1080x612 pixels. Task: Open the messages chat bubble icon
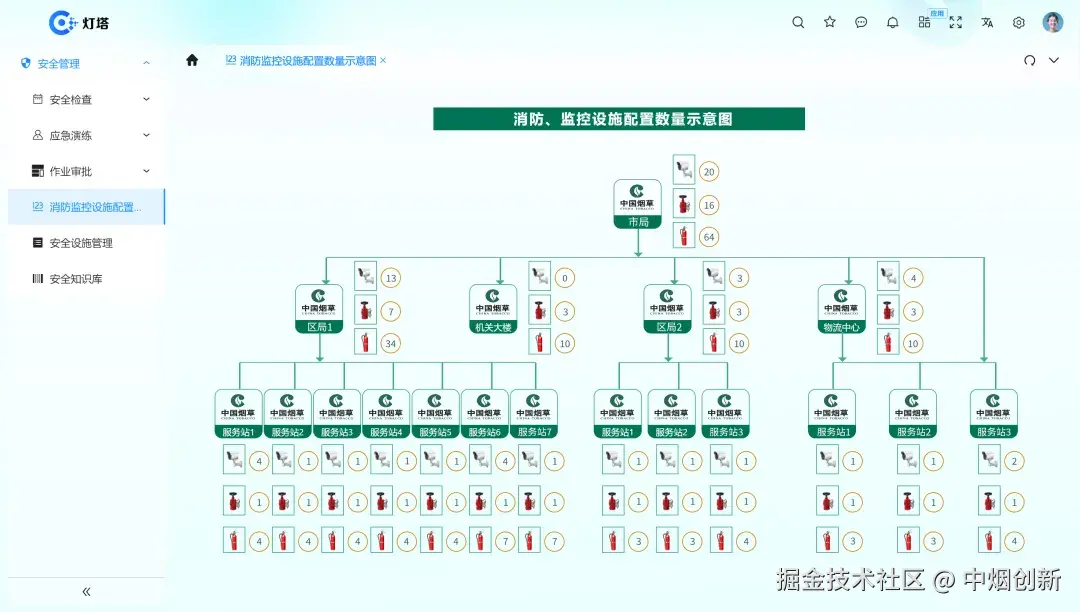click(x=861, y=22)
